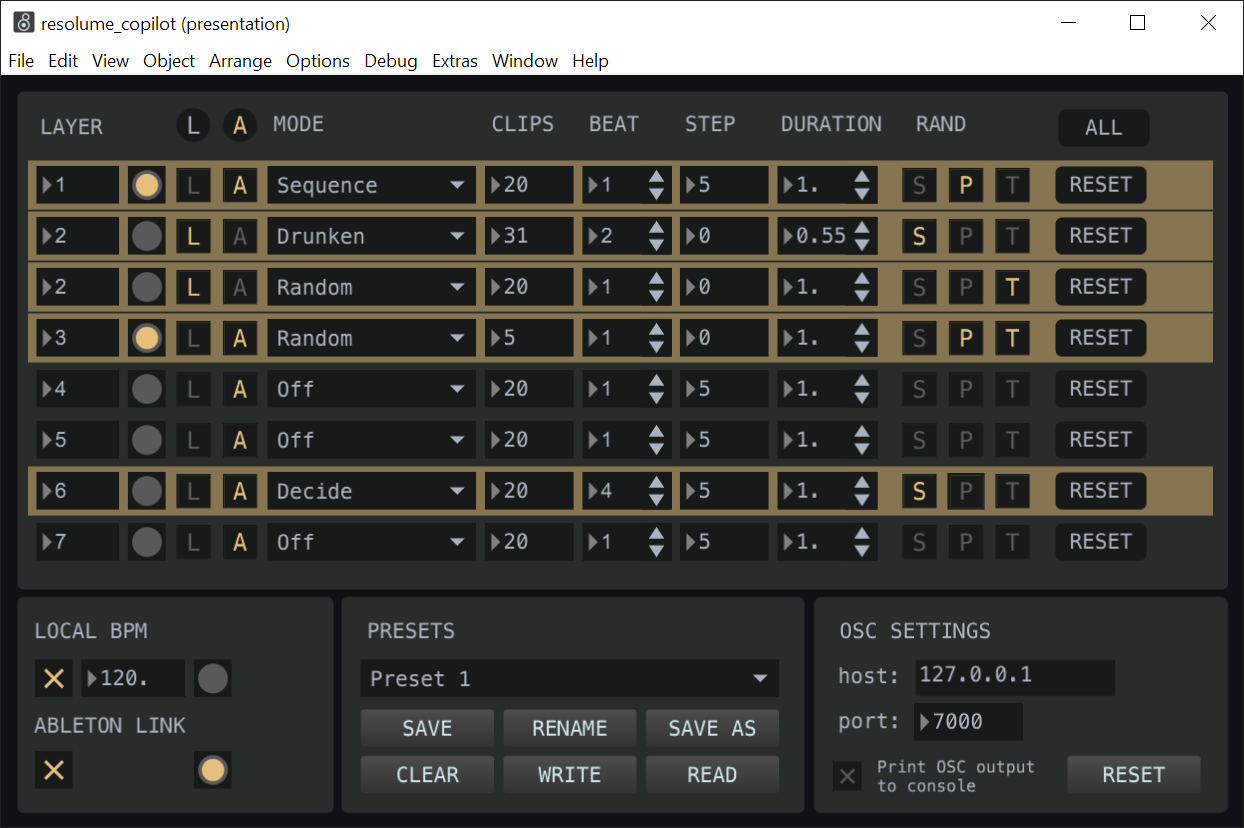Disable the Ableton Link X toggle
Image resolution: width=1244 pixels, height=828 pixels.
pos(54,770)
